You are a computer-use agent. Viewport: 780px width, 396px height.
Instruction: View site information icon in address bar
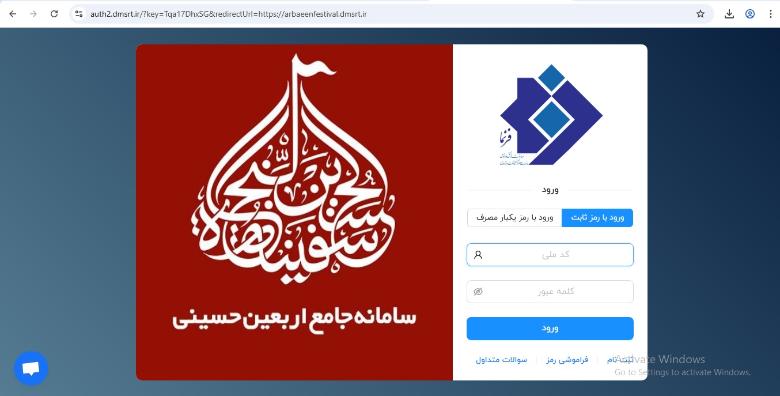pos(79,14)
